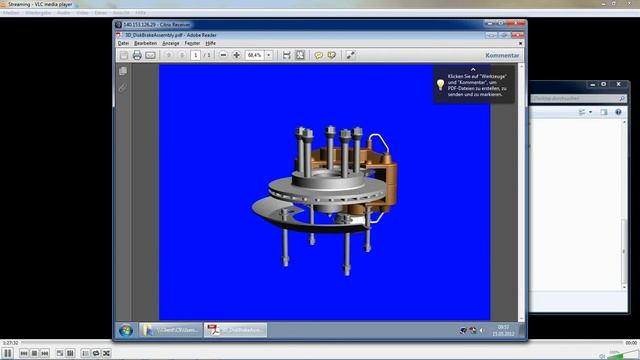This screenshot has height=360, width=640.
Task: Stop playback in VLC
Action: 34,353
